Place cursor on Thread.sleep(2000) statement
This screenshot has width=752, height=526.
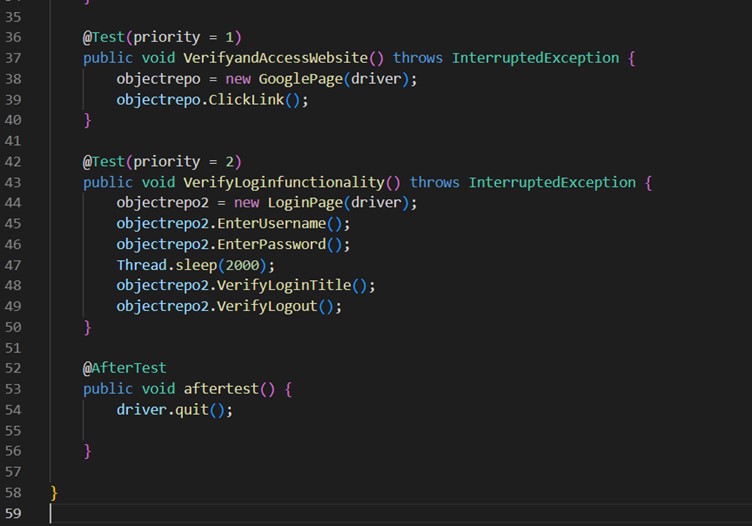coord(196,265)
